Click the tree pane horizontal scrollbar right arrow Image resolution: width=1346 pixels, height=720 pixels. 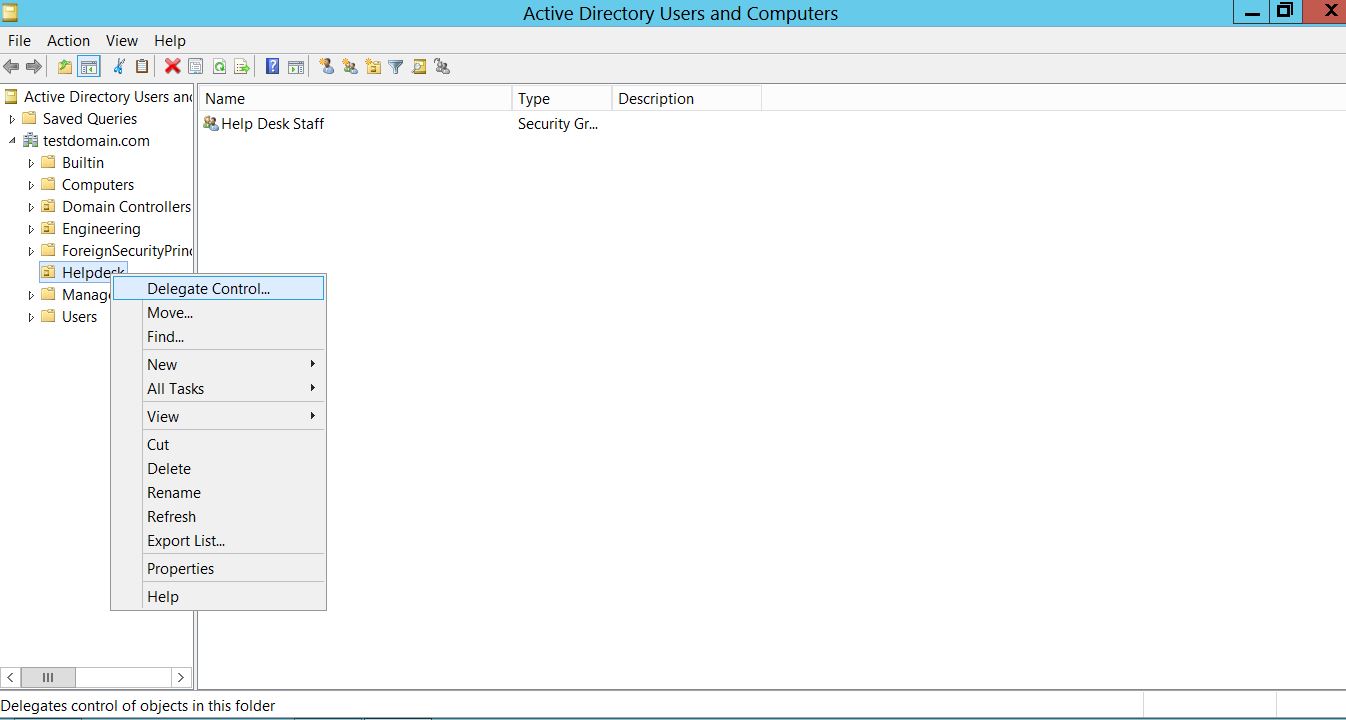click(180, 677)
